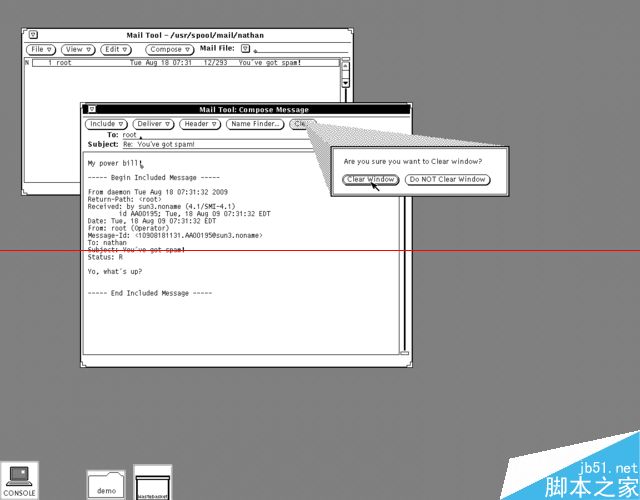The height and width of the screenshot is (500, 640).
Task: Open the File menu in Mail Tool
Action: (41, 49)
